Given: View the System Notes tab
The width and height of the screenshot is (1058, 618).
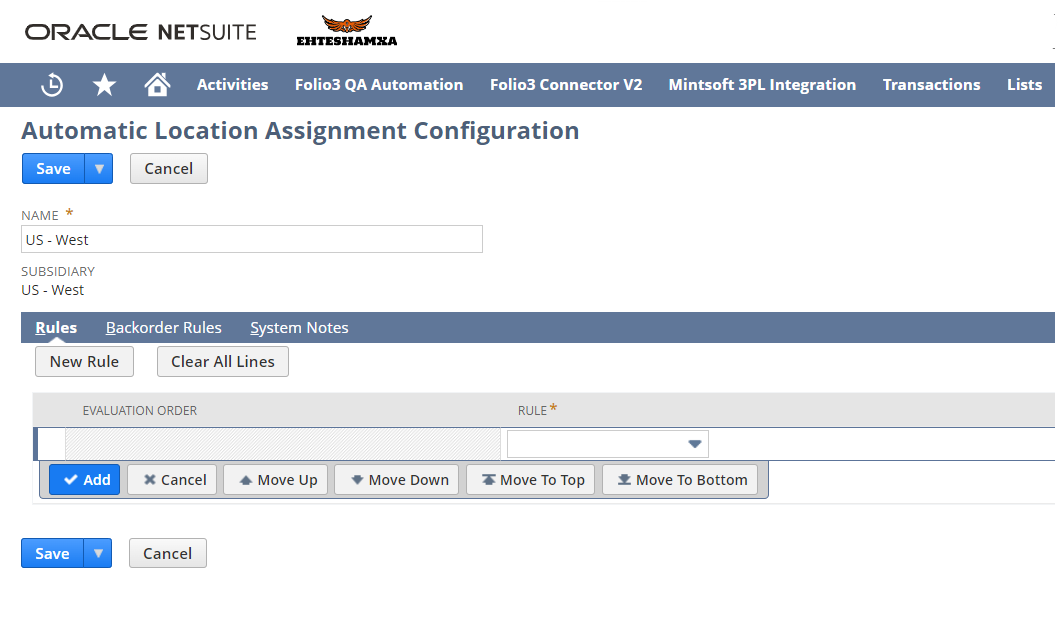Looking at the screenshot, I should [x=299, y=327].
